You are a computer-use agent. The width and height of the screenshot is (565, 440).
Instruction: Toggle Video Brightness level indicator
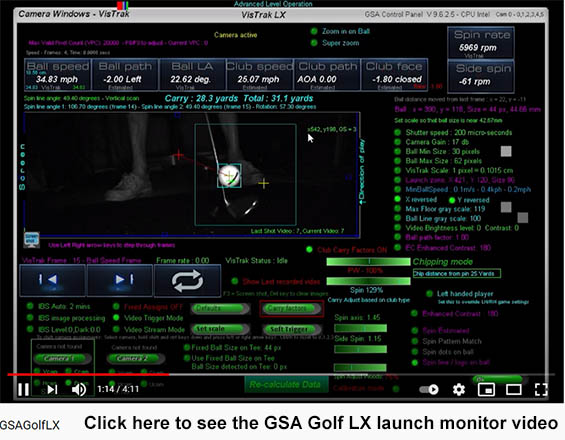pos(397,228)
